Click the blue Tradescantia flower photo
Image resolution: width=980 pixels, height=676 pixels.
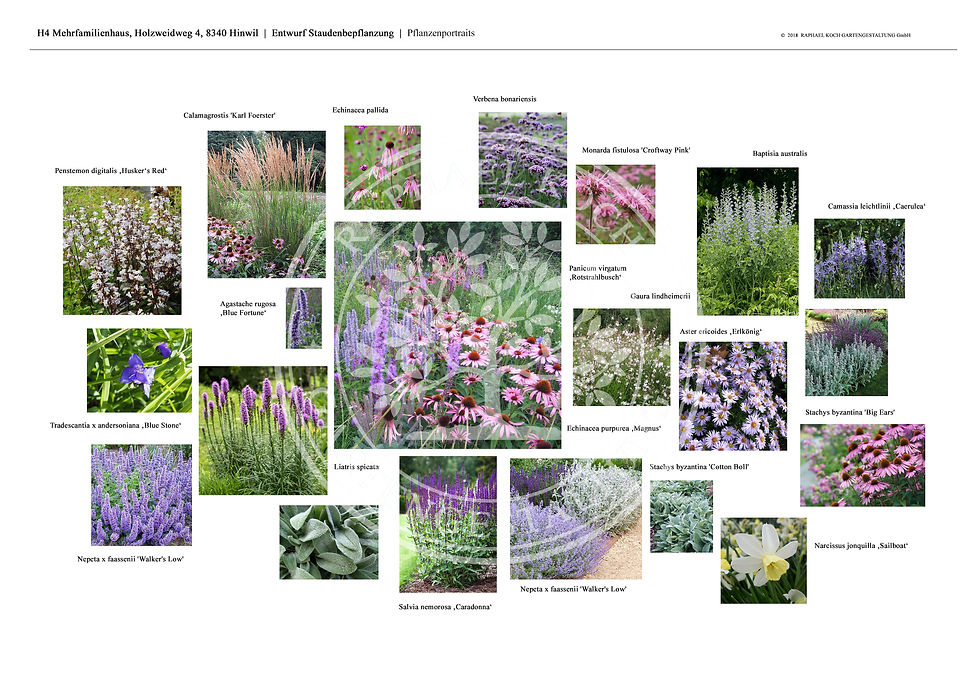(140, 370)
